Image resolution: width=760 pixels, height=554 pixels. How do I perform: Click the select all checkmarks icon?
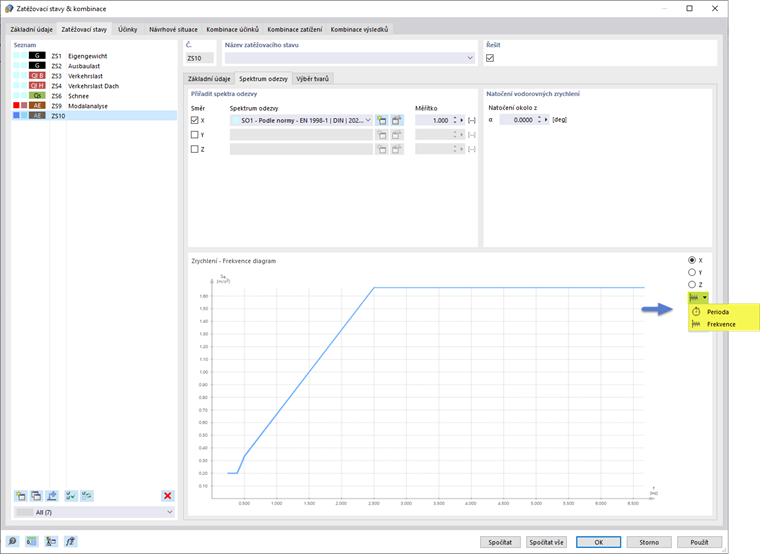tap(71, 496)
